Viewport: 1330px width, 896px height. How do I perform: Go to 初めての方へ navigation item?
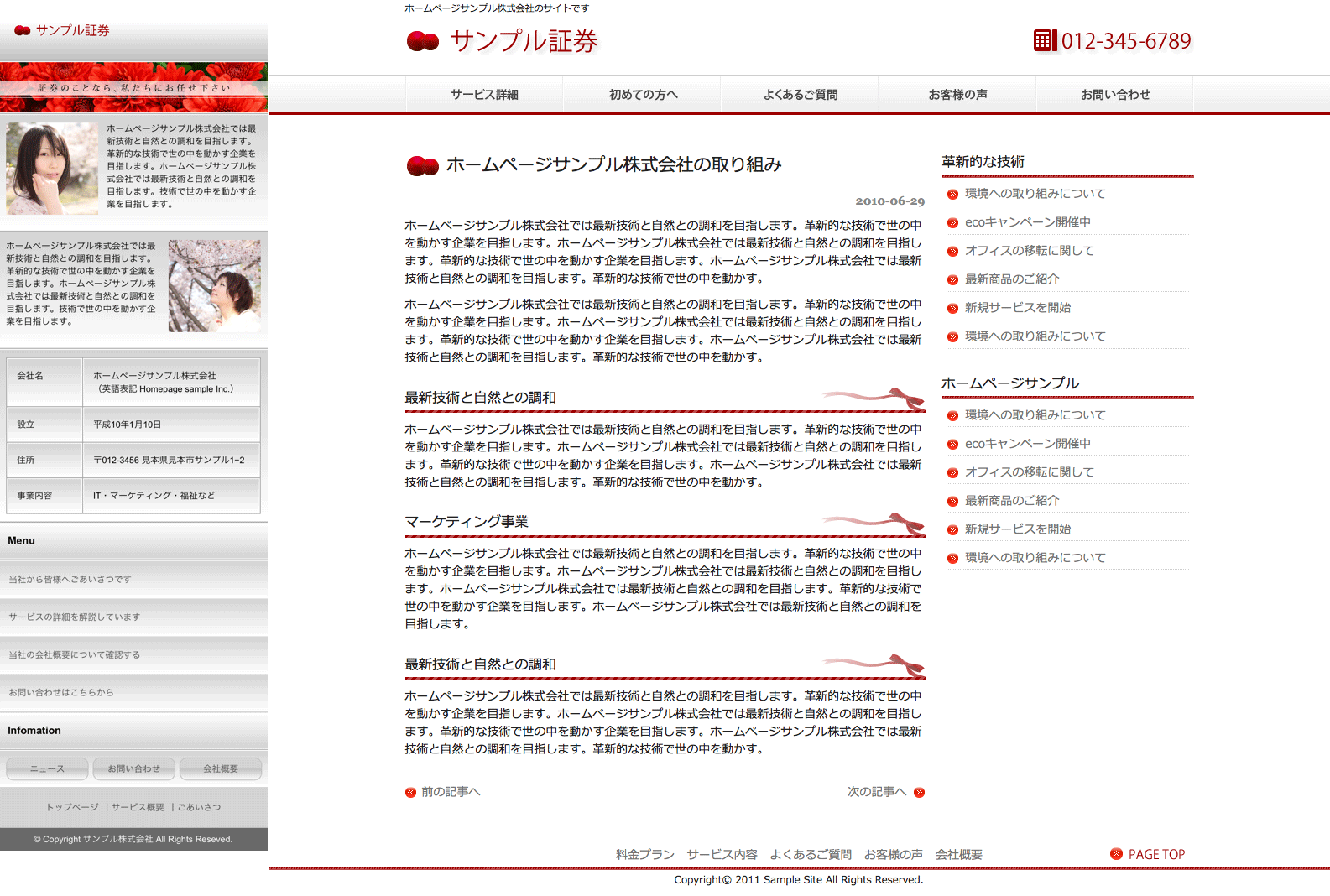pos(642,95)
